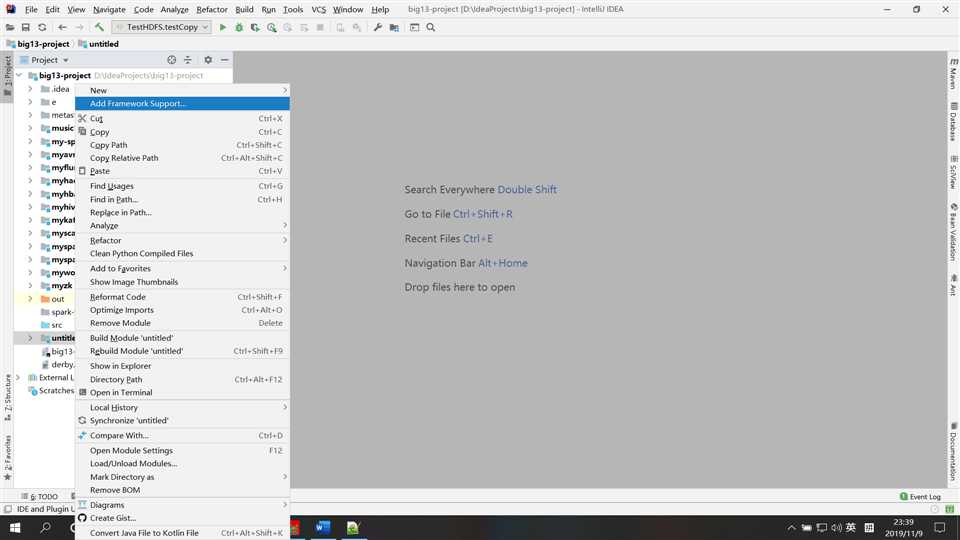Click the Back navigation arrow
The height and width of the screenshot is (540, 960).
click(62, 27)
